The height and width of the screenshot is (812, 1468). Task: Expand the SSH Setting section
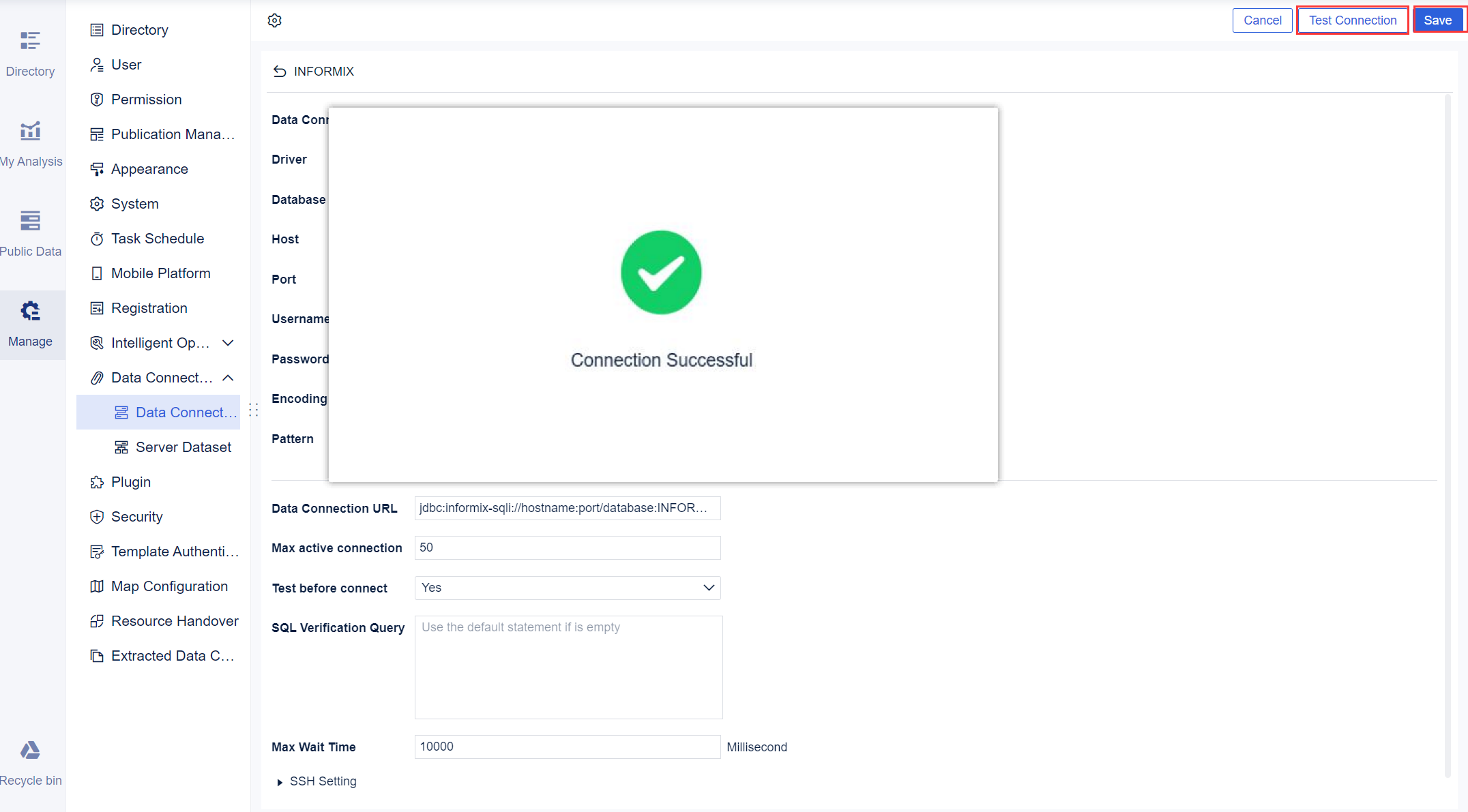click(317, 781)
